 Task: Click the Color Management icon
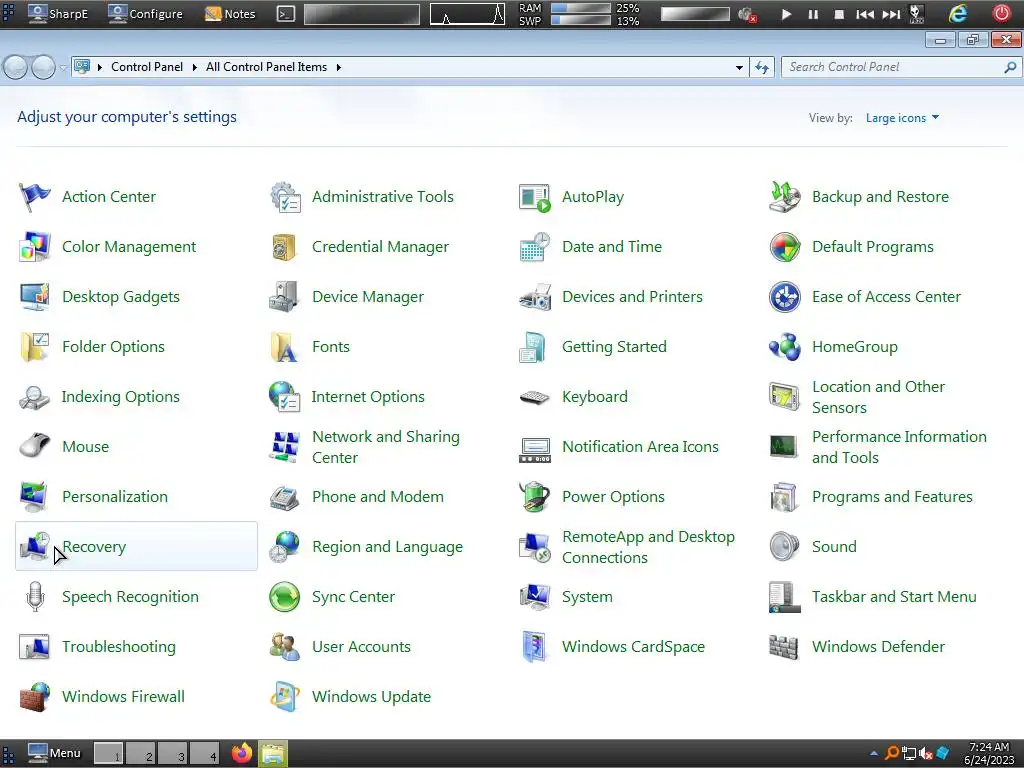(34, 247)
